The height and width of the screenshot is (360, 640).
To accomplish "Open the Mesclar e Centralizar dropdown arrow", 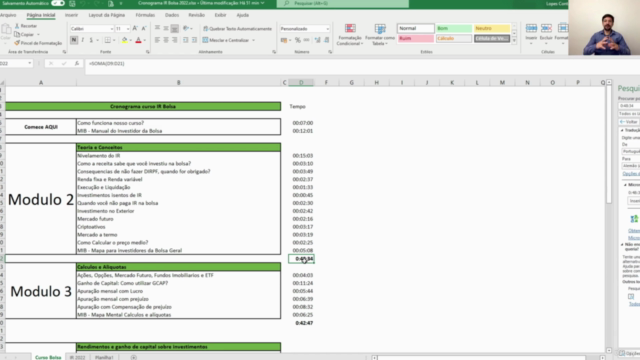I will point(253,40).
